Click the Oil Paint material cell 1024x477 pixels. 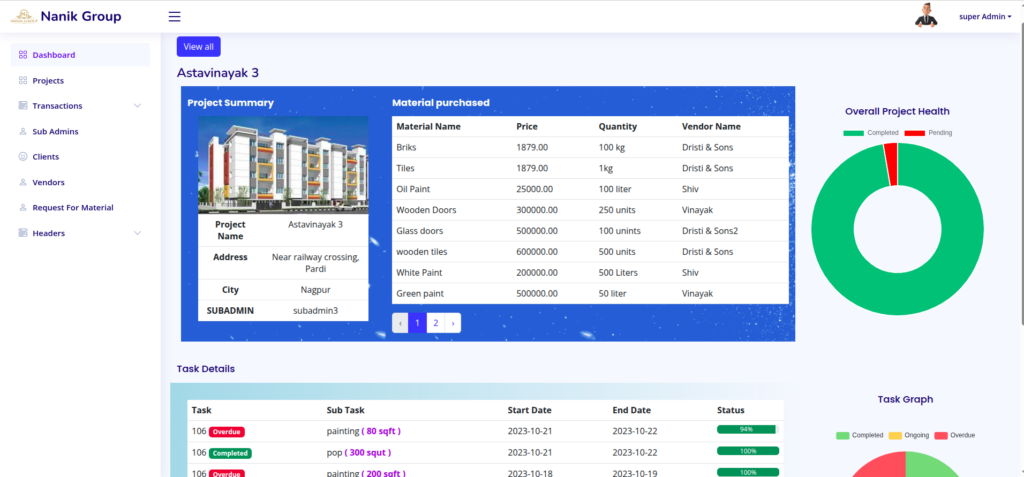click(x=413, y=189)
